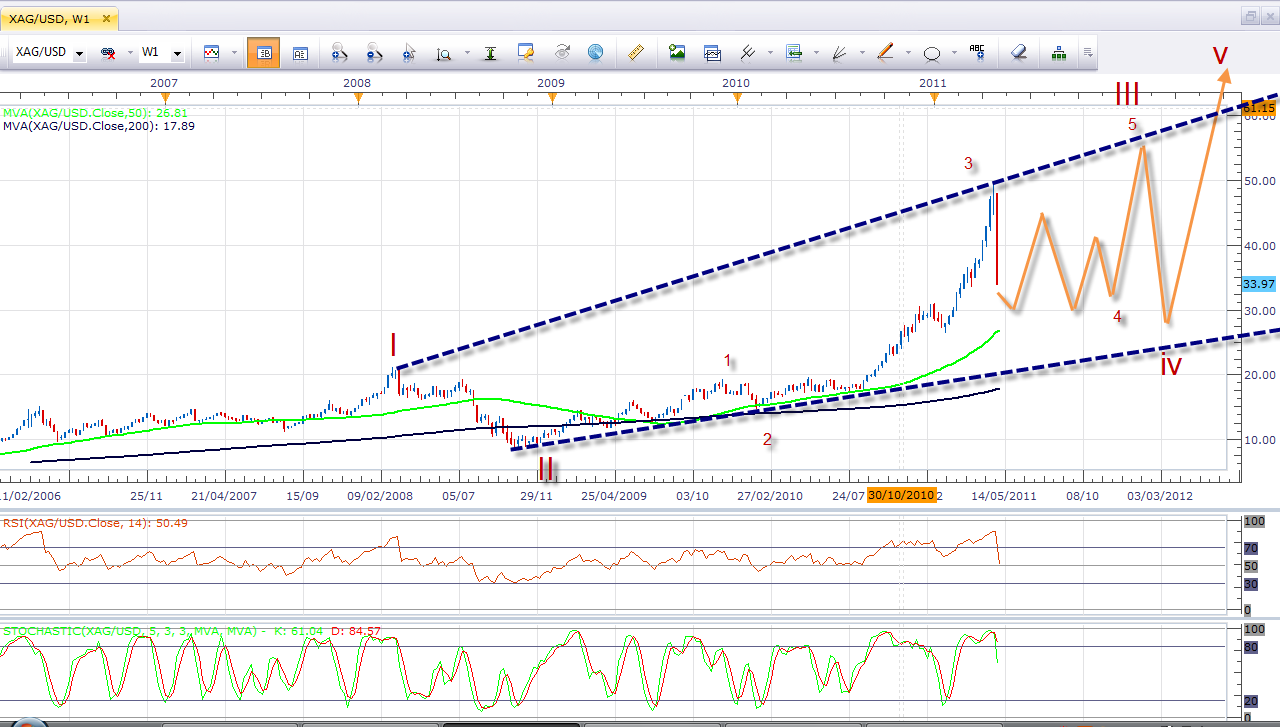Open the W1 timeframe dropdown
This screenshot has height=727, width=1280.
[x=177, y=54]
